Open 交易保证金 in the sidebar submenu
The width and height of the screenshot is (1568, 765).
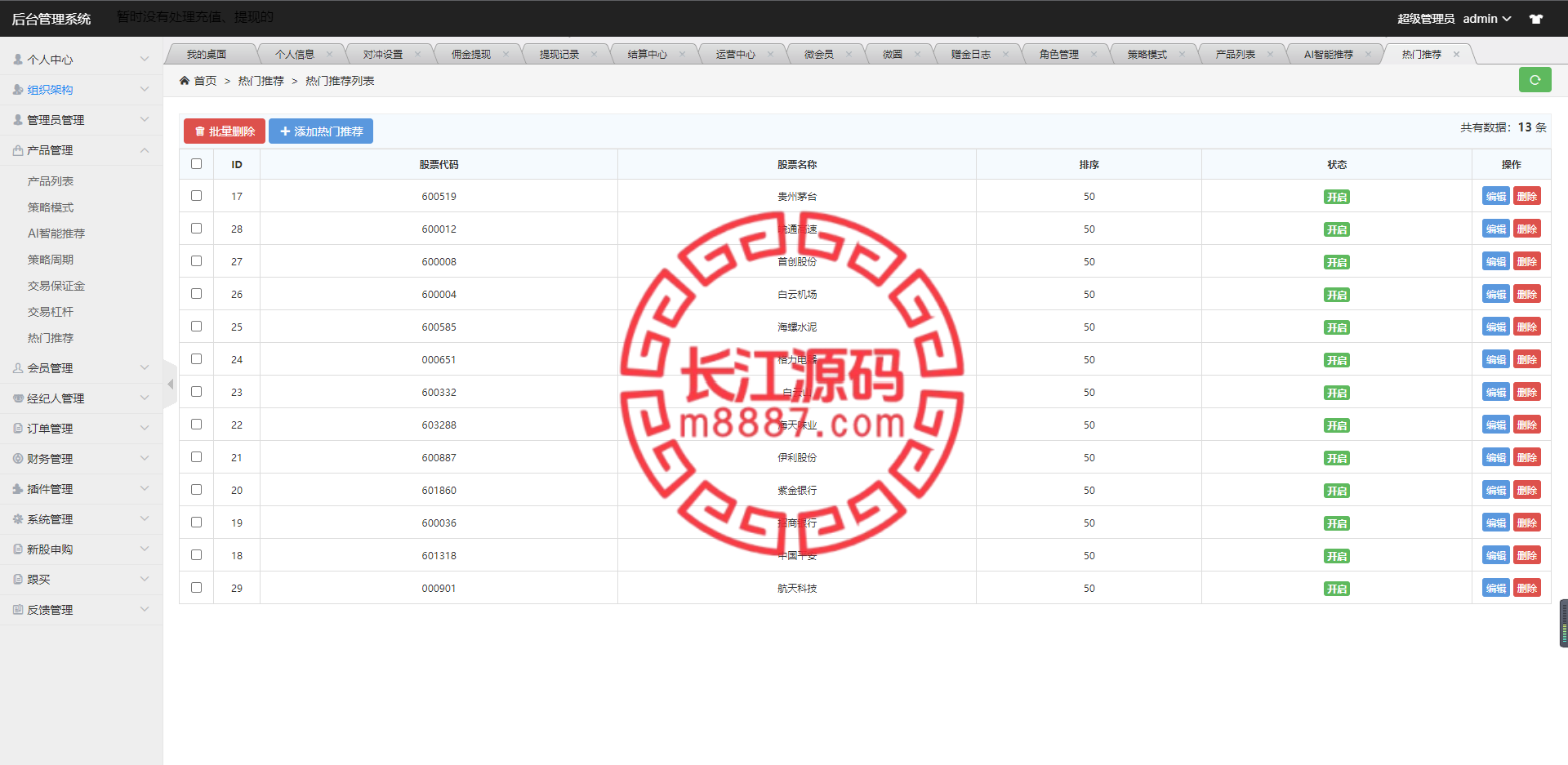point(56,286)
